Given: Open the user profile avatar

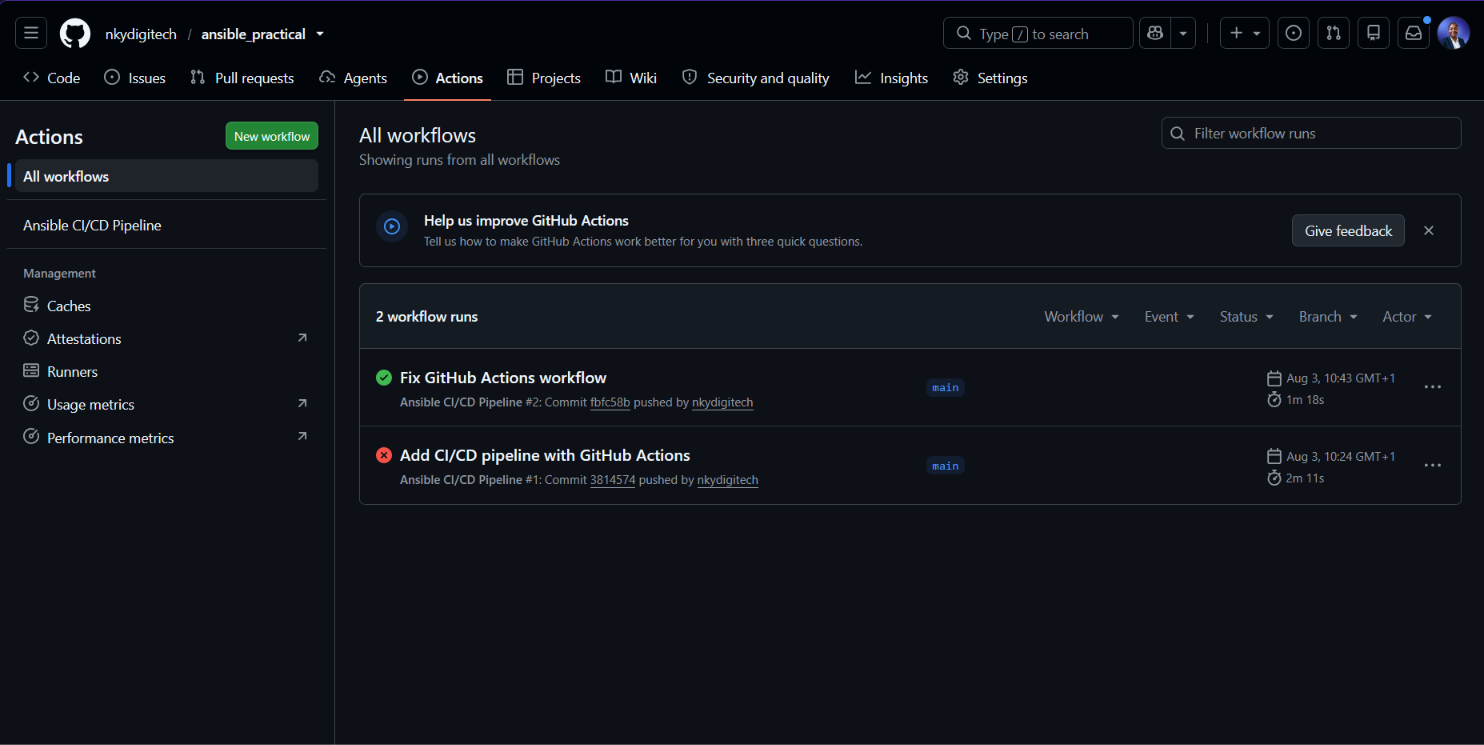Looking at the screenshot, I should 1453,33.
